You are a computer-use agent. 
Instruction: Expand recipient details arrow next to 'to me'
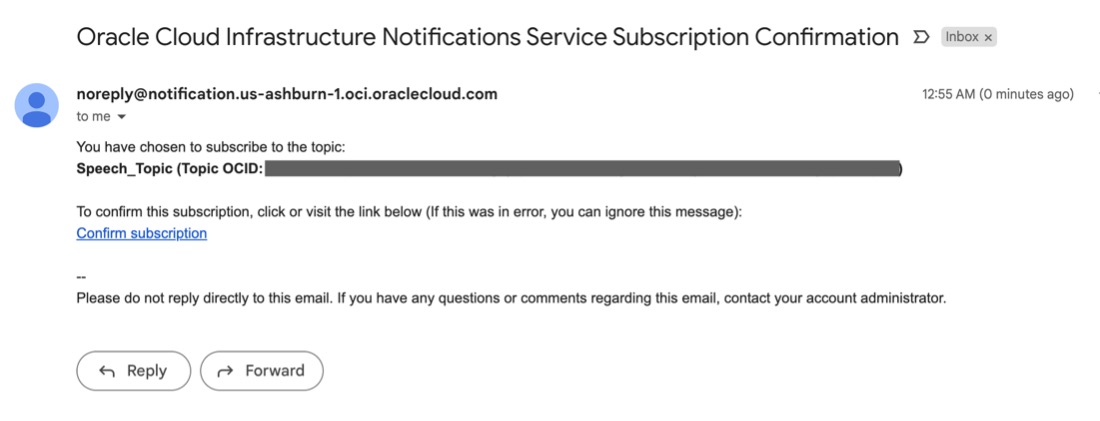(122, 117)
